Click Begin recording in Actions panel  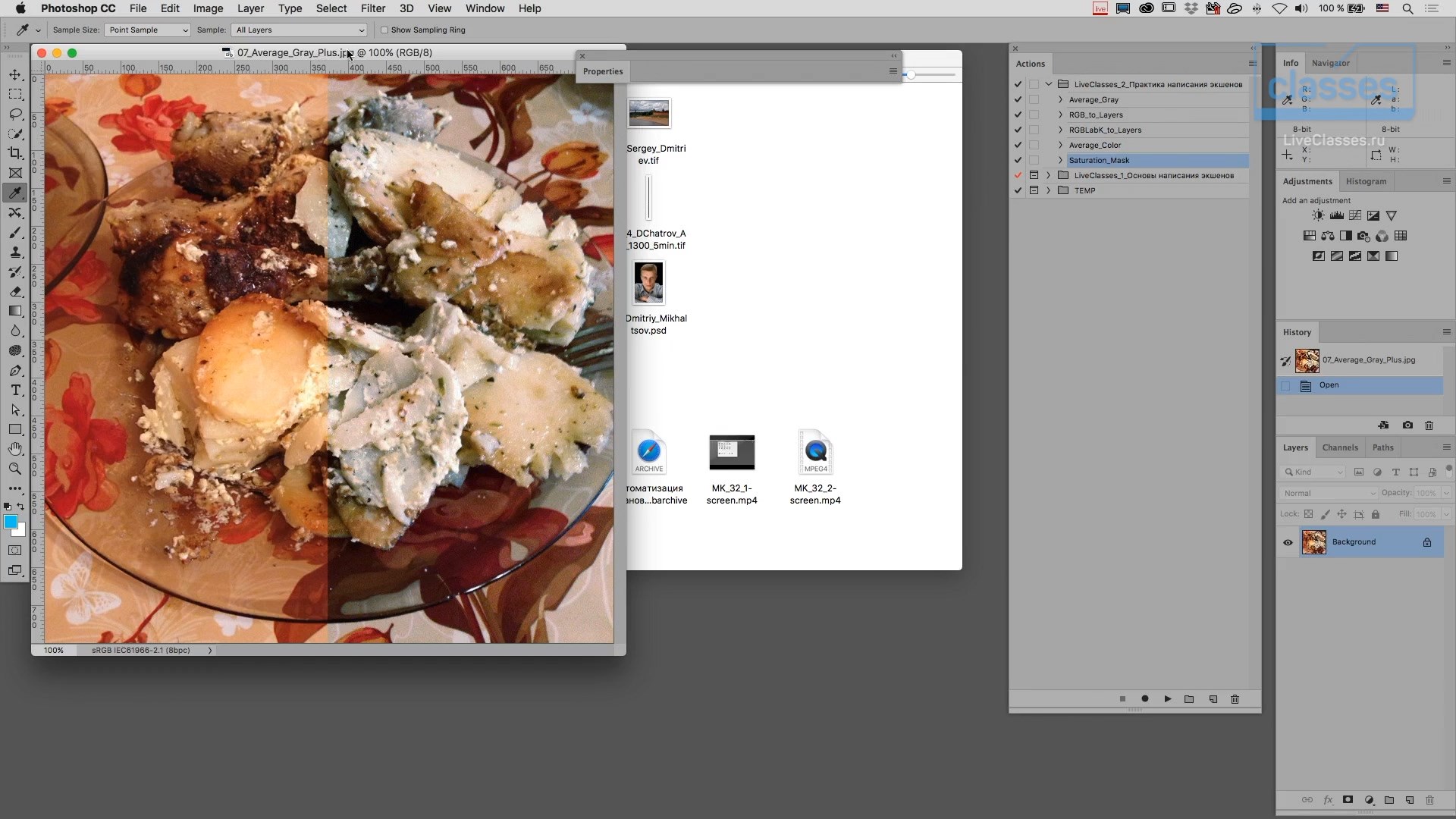(x=1145, y=699)
